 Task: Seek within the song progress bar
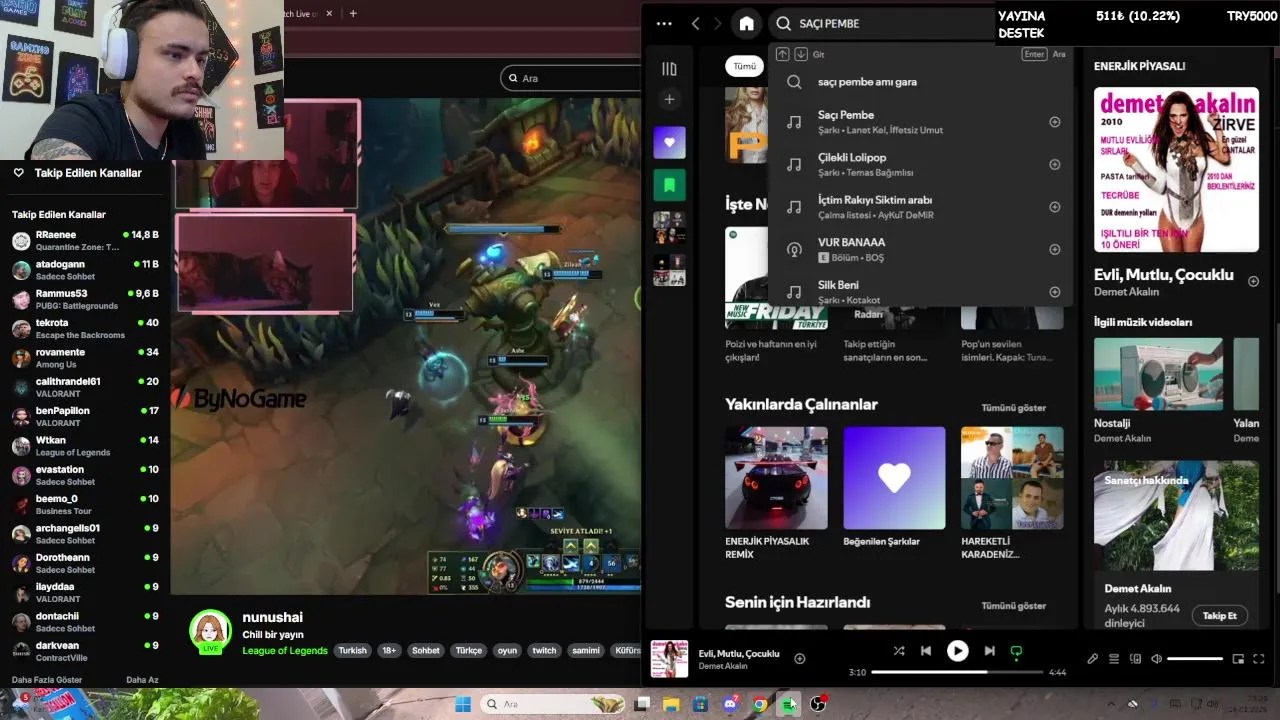[957, 672]
